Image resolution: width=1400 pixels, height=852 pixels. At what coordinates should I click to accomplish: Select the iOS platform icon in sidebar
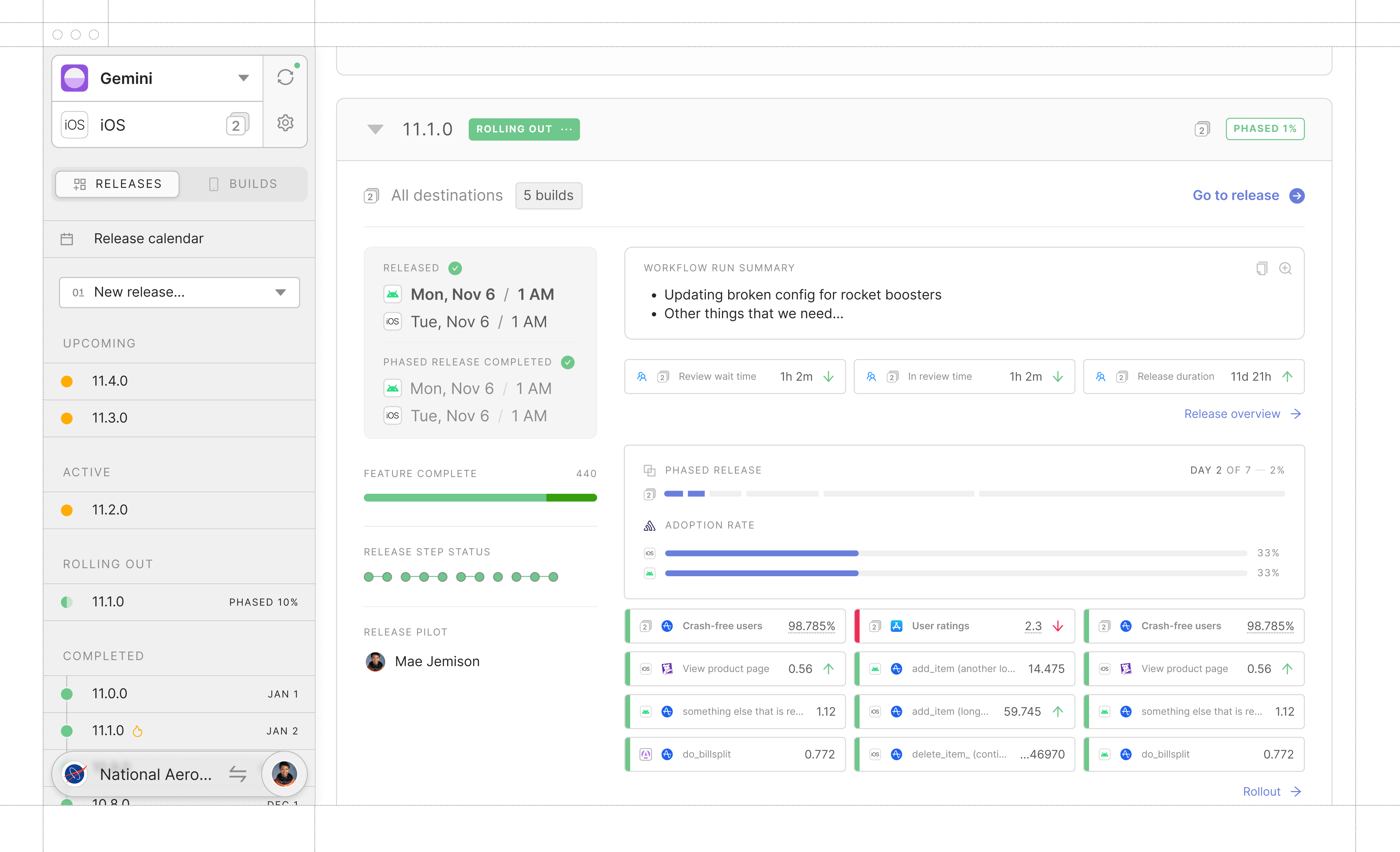(75, 124)
